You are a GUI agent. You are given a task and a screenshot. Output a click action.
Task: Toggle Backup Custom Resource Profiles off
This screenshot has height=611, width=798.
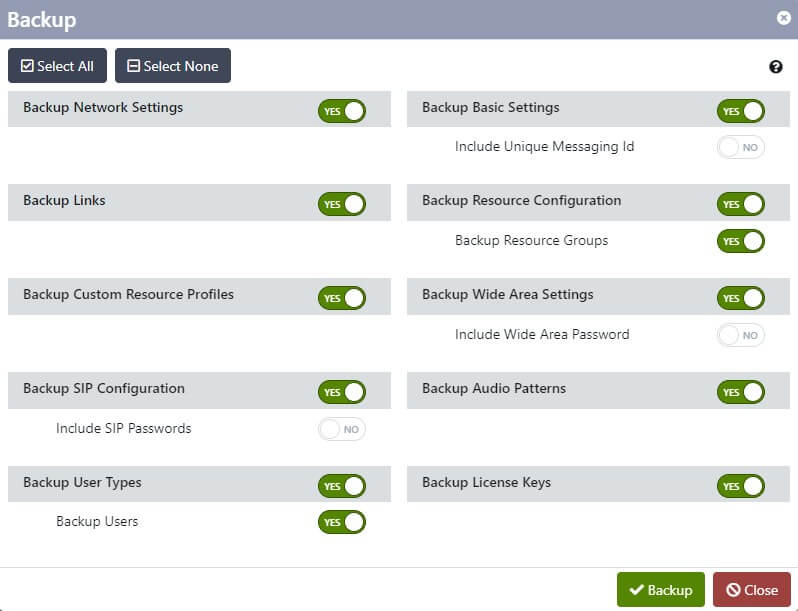[342, 298]
